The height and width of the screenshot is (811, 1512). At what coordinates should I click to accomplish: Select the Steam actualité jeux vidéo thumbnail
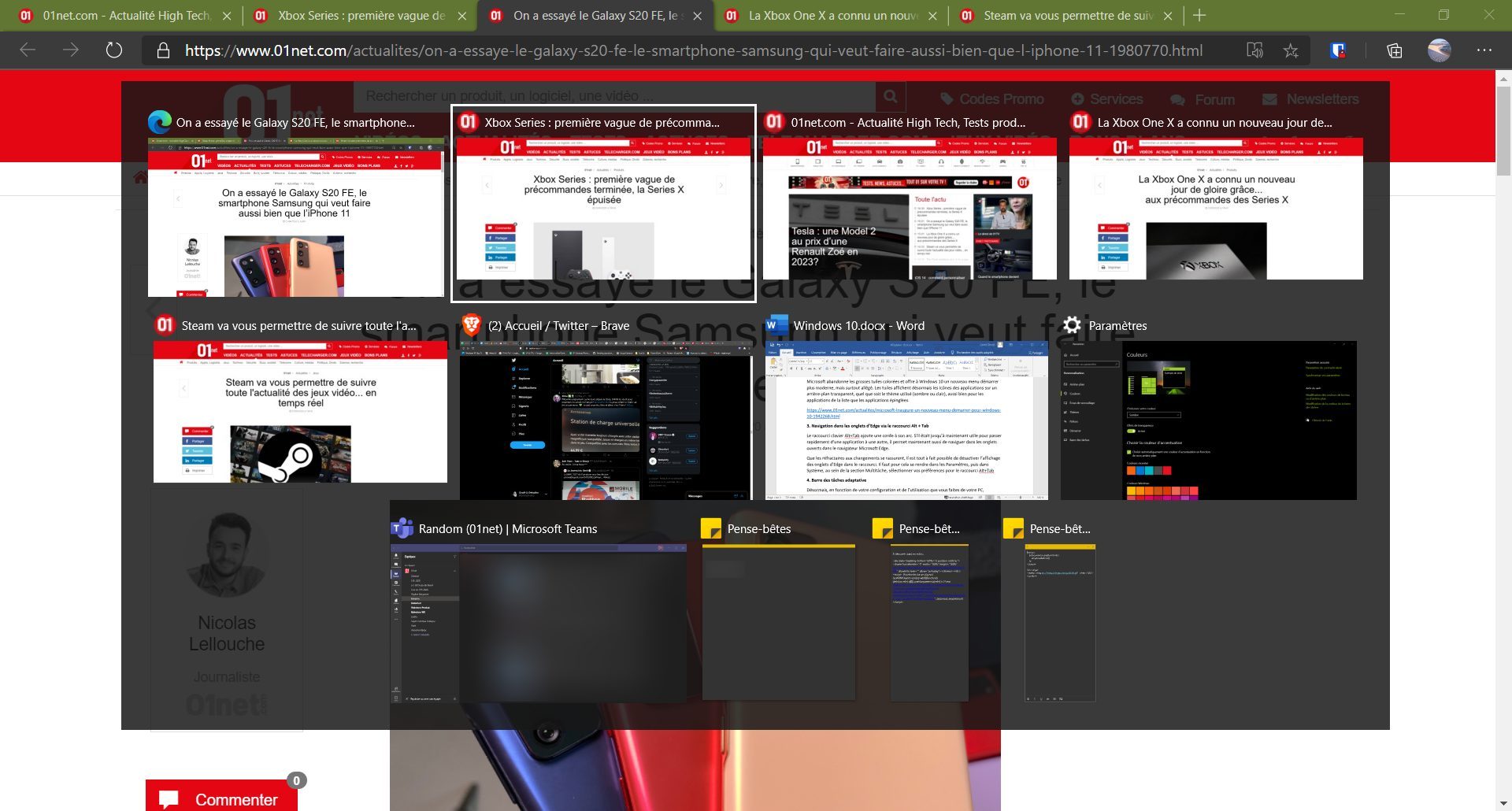coord(300,411)
